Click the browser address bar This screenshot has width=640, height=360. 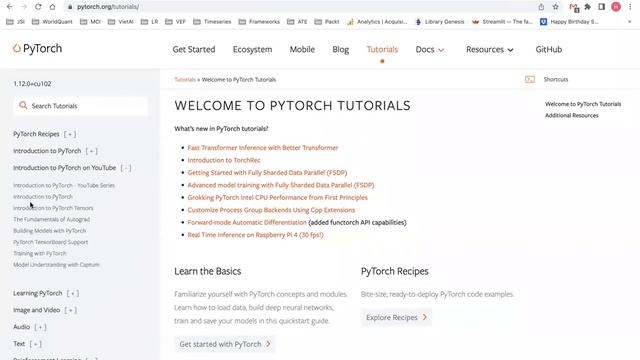tap(302, 7)
